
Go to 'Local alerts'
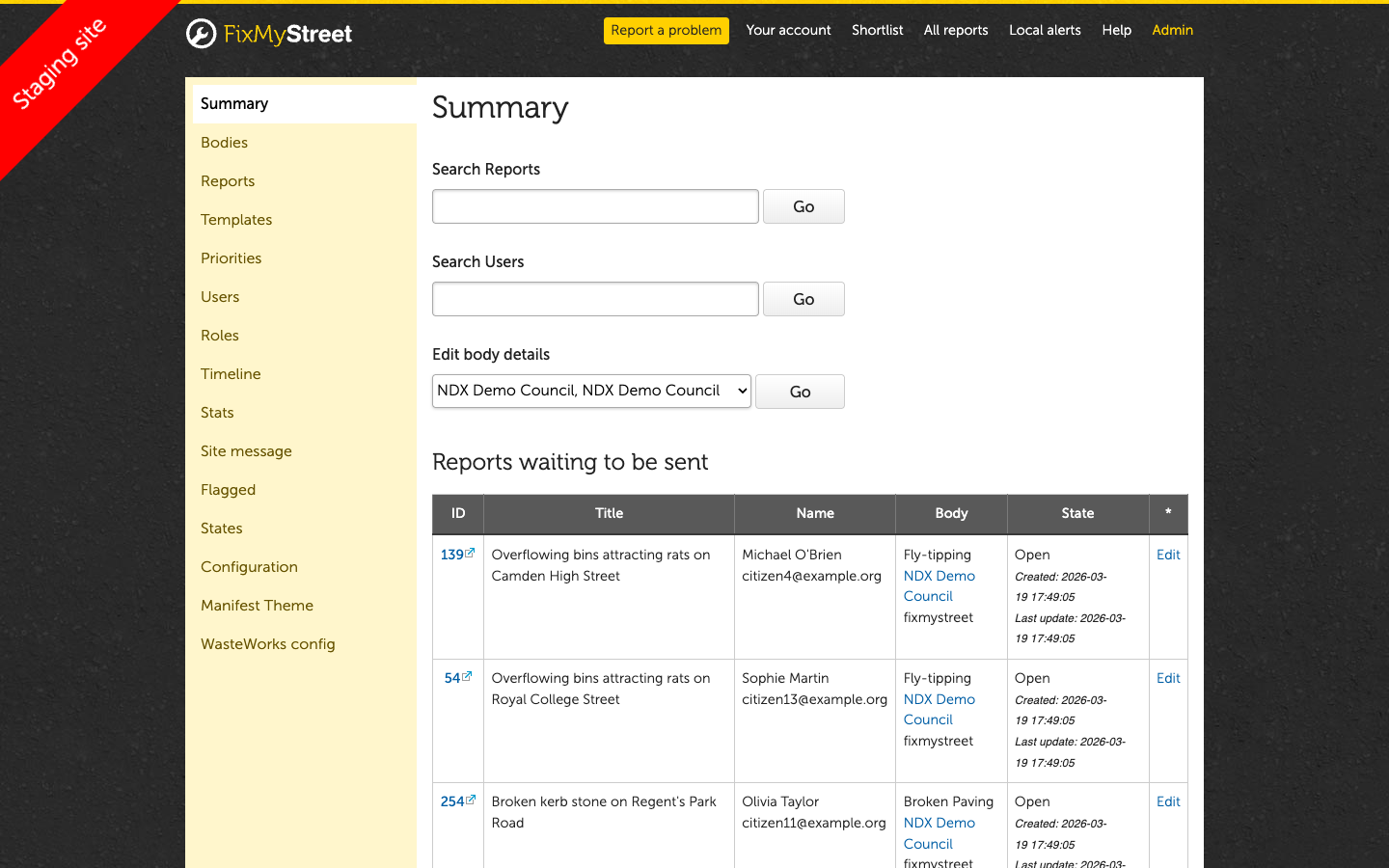coord(1045,30)
